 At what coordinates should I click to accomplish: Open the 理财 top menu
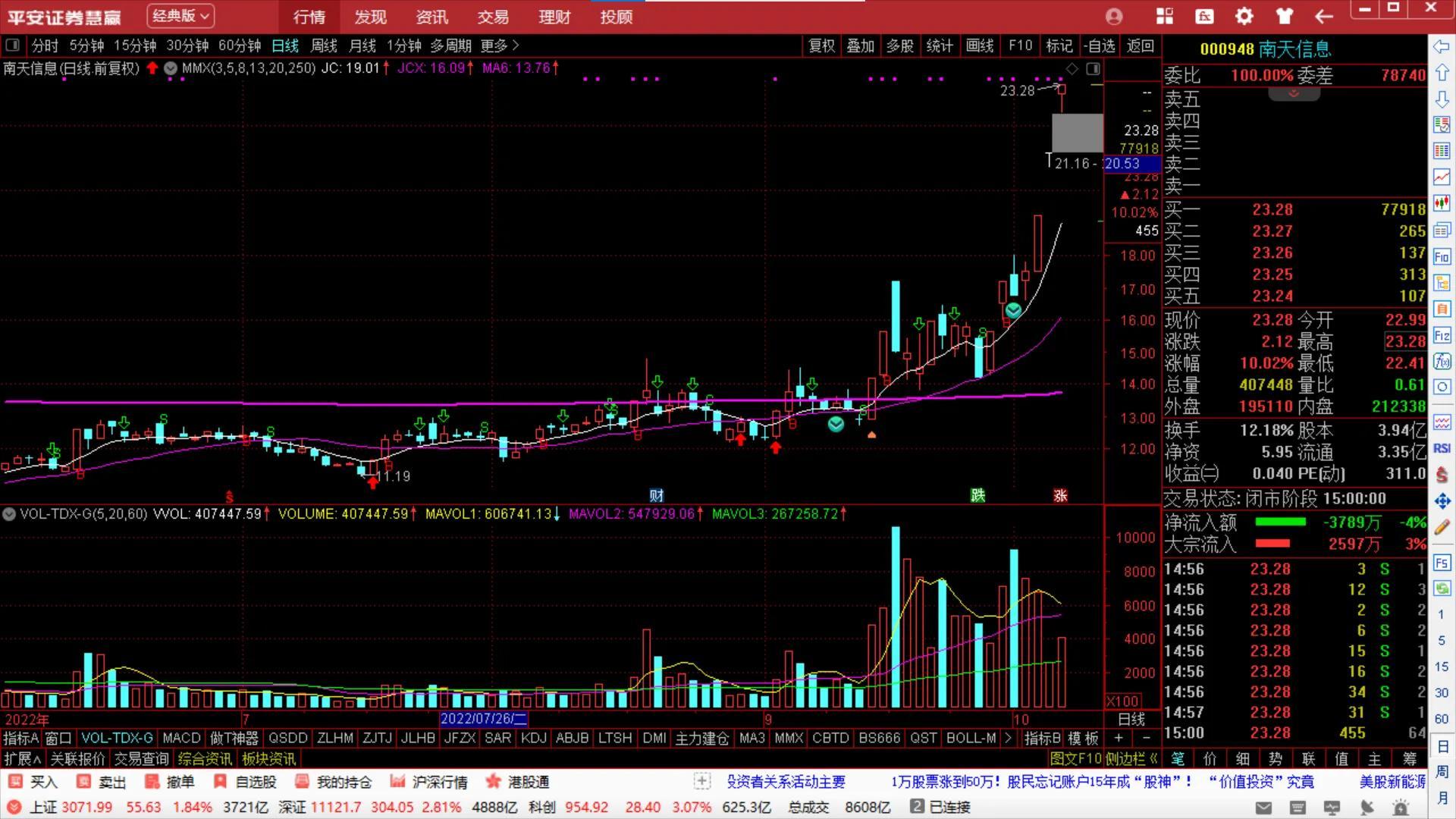coord(554,17)
